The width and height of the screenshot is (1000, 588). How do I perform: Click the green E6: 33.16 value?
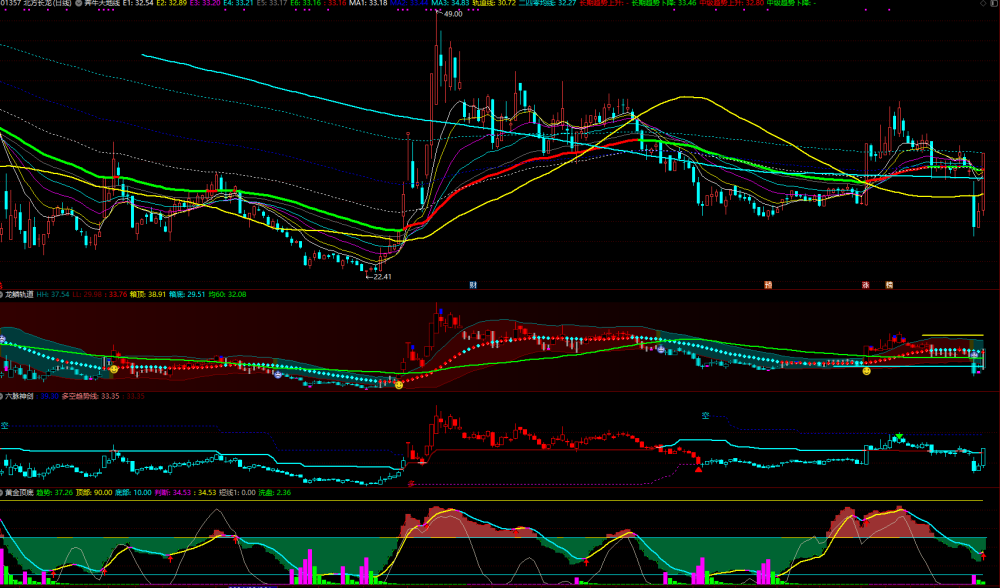[305, 3]
